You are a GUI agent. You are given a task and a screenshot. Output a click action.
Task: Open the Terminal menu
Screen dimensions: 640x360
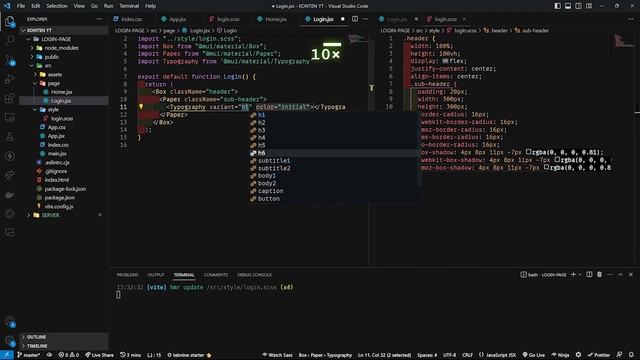click(129, 6)
